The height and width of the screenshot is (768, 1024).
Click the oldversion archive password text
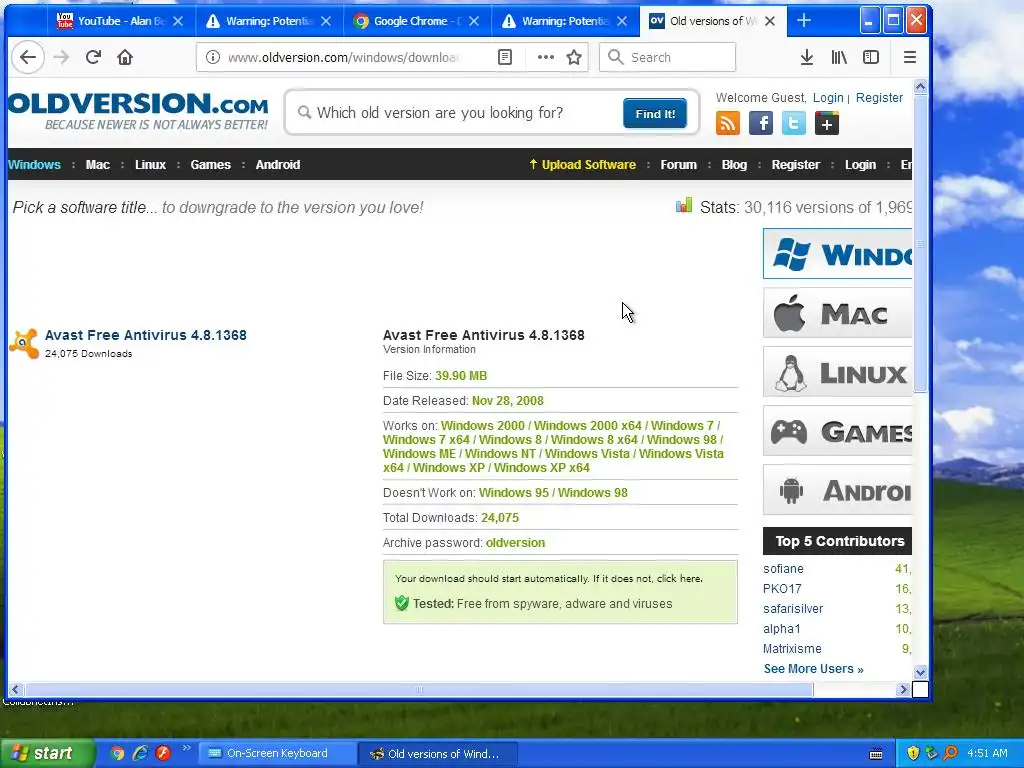tap(515, 543)
